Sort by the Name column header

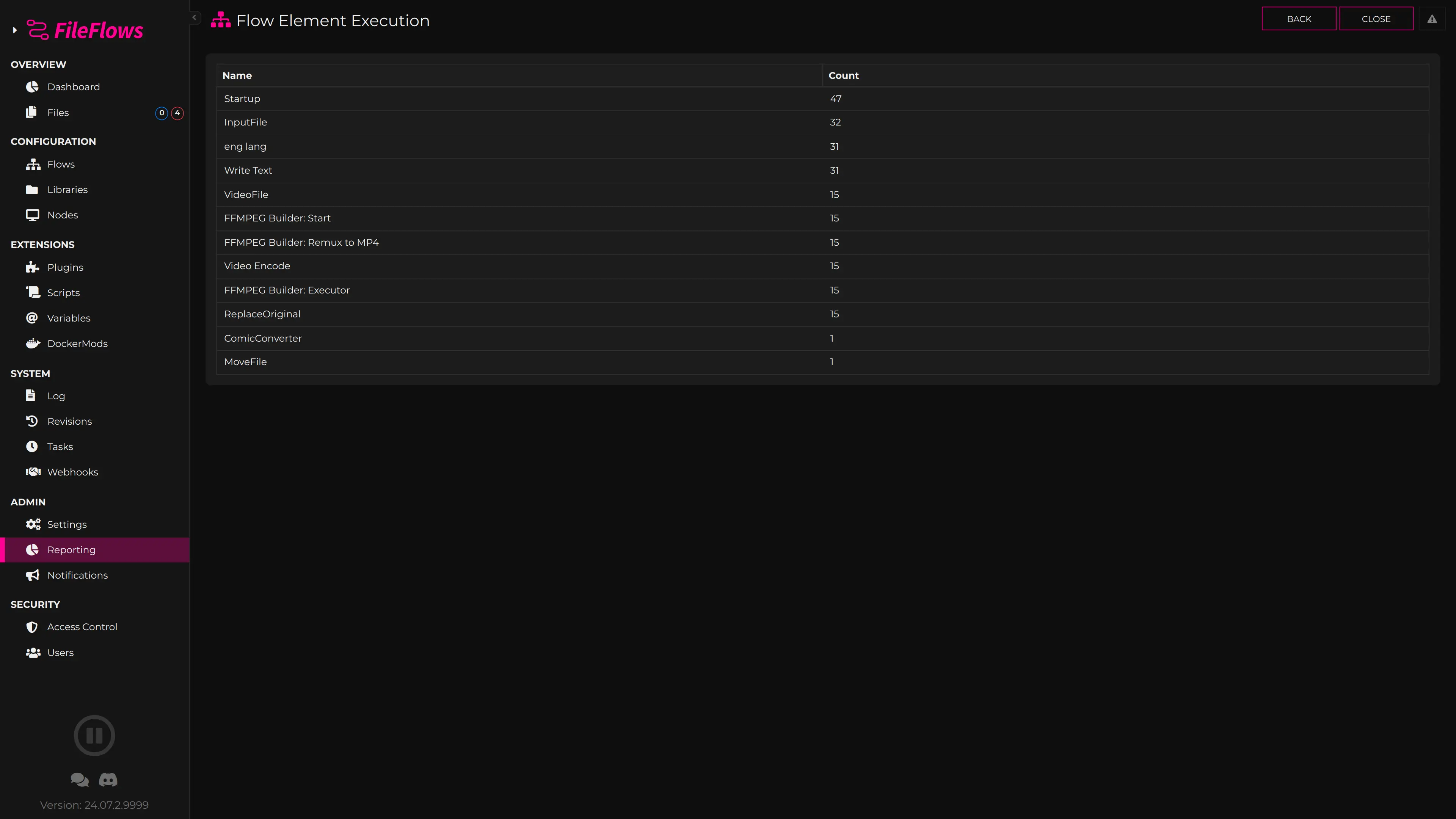[x=519, y=75]
